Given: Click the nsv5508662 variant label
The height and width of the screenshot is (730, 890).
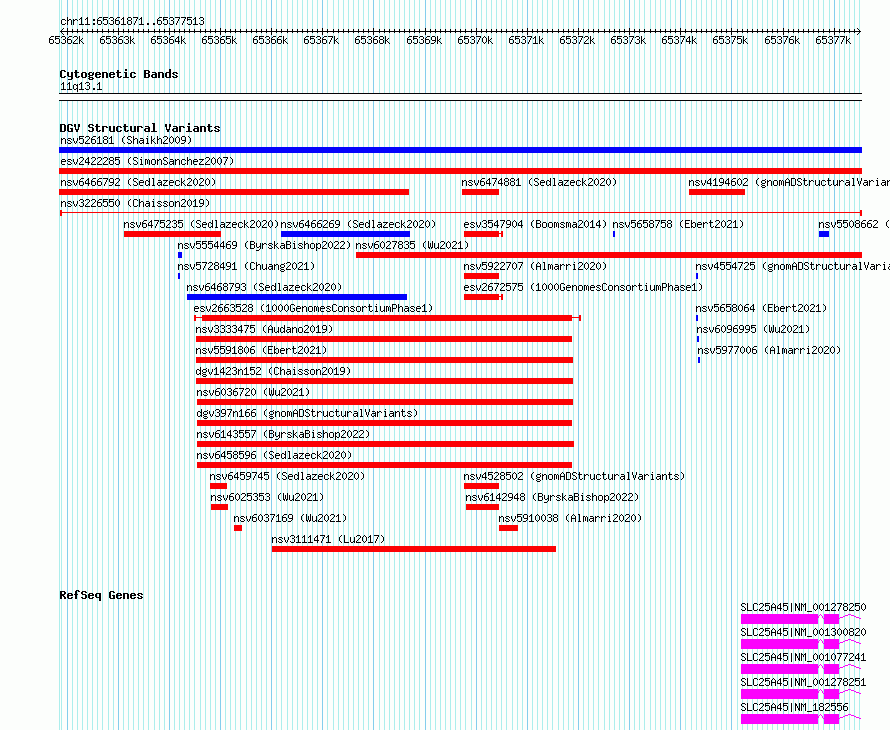Looking at the screenshot, I should pos(854,224).
